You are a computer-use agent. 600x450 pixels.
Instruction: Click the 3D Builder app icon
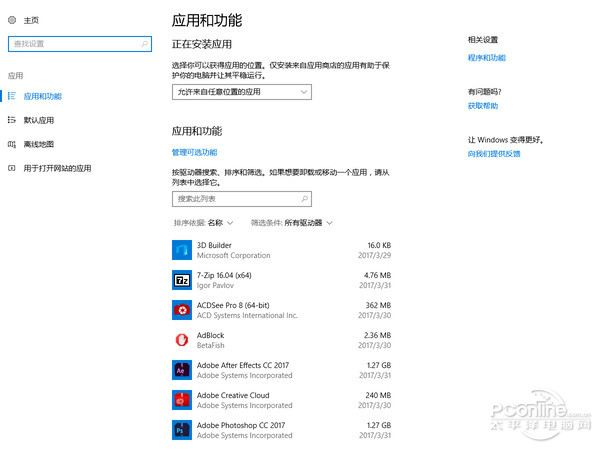pos(182,250)
